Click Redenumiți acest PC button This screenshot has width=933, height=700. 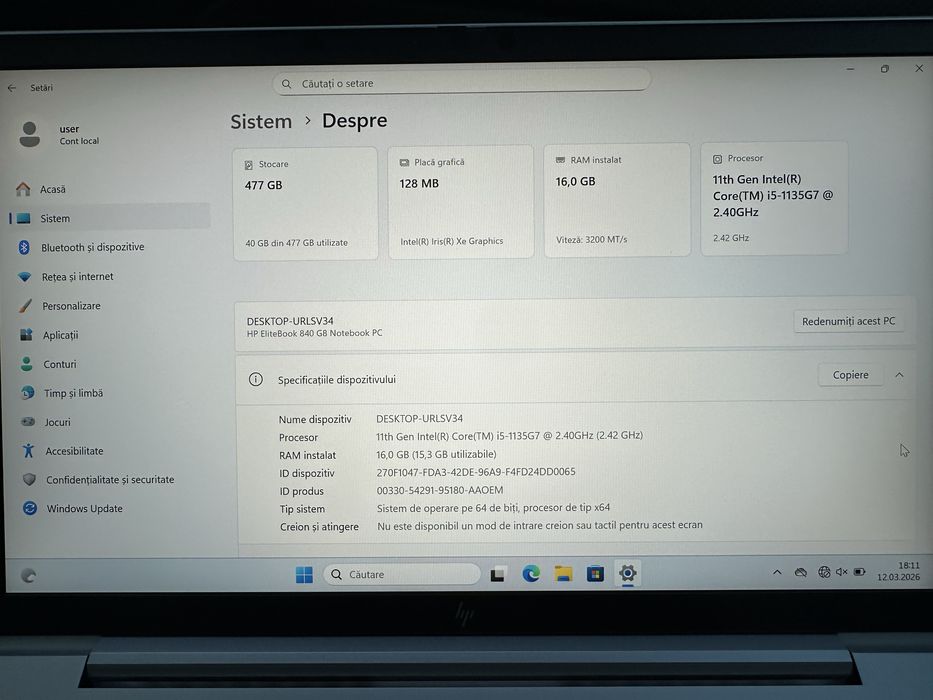(x=849, y=321)
